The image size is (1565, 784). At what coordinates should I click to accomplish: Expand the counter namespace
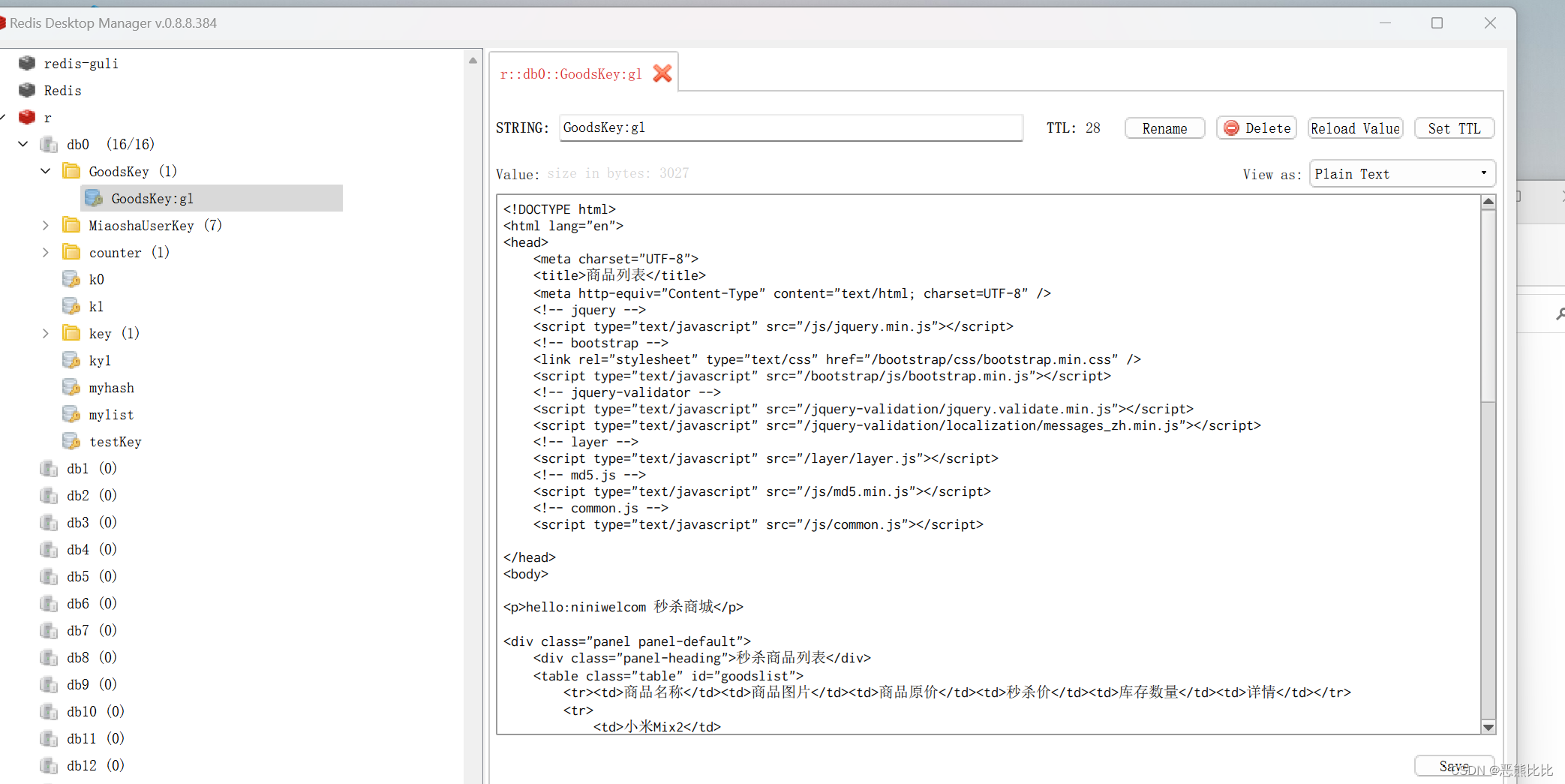click(x=46, y=252)
